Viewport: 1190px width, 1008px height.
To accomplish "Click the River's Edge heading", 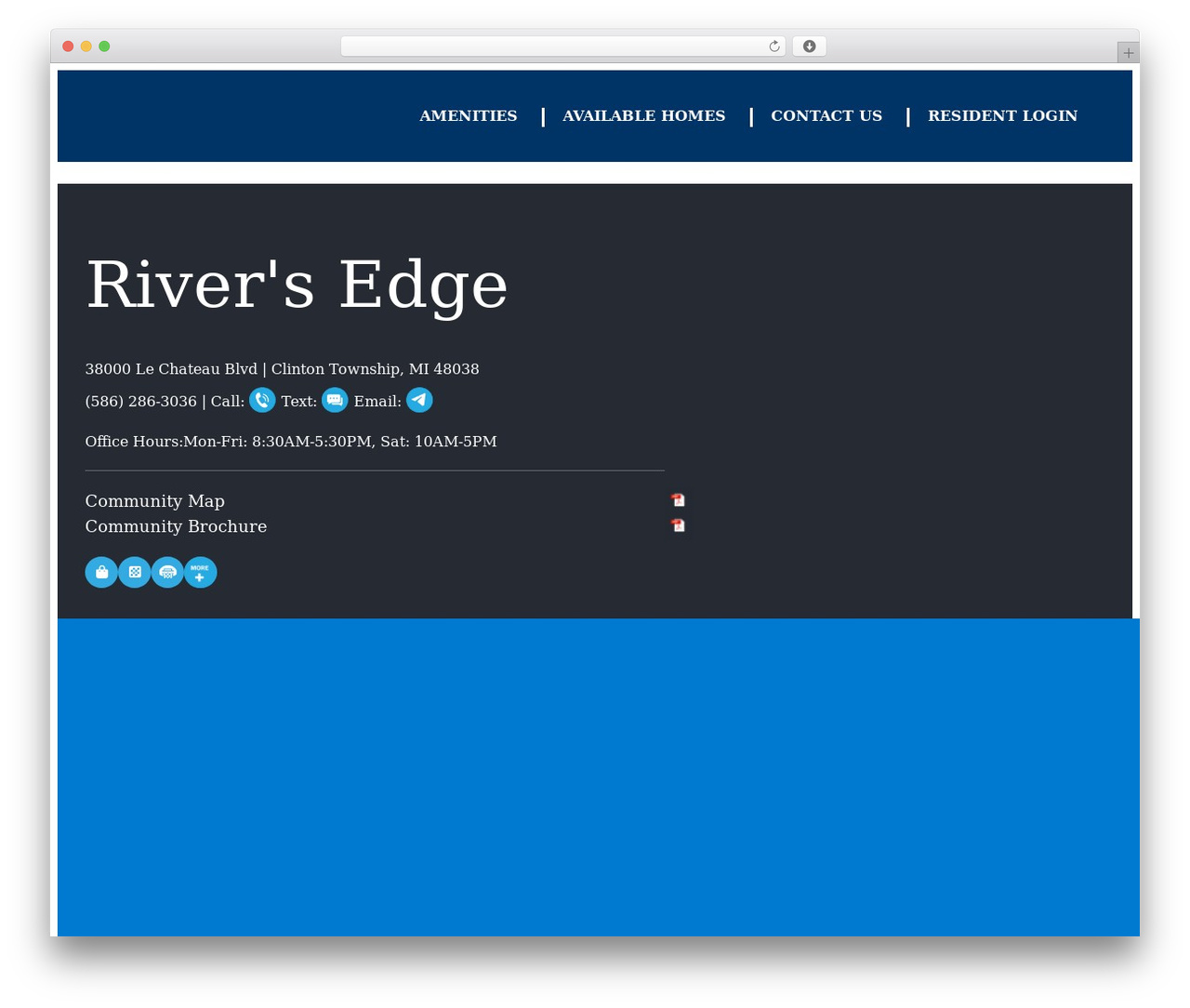I will tap(297, 285).
